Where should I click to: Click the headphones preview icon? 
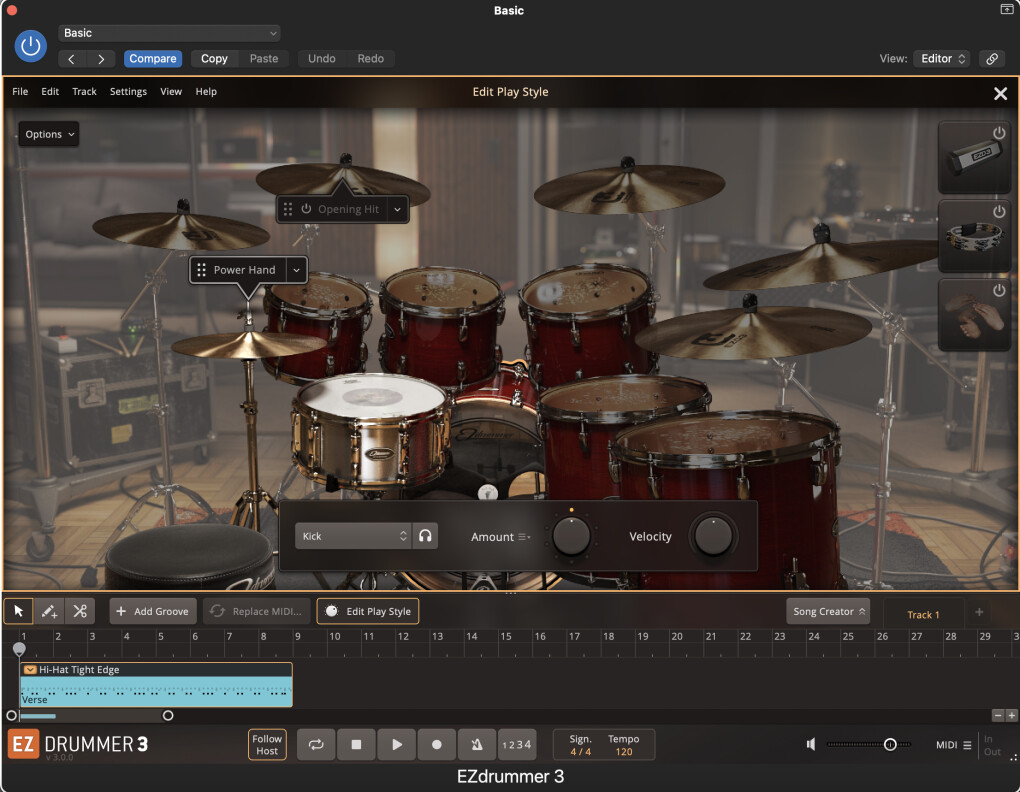click(x=426, y=536)
